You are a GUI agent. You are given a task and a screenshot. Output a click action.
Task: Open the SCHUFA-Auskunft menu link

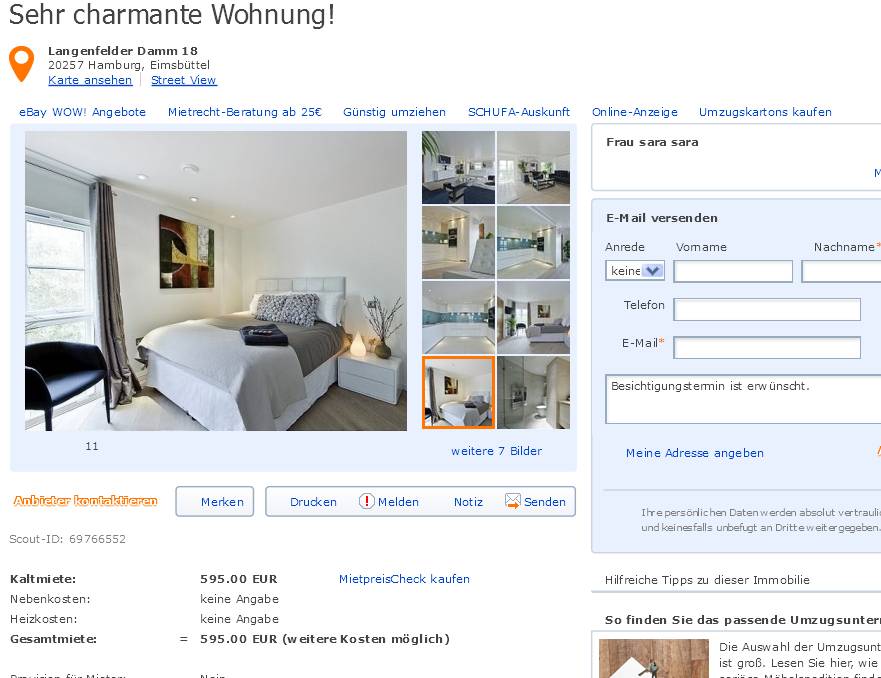click(519, 112)
